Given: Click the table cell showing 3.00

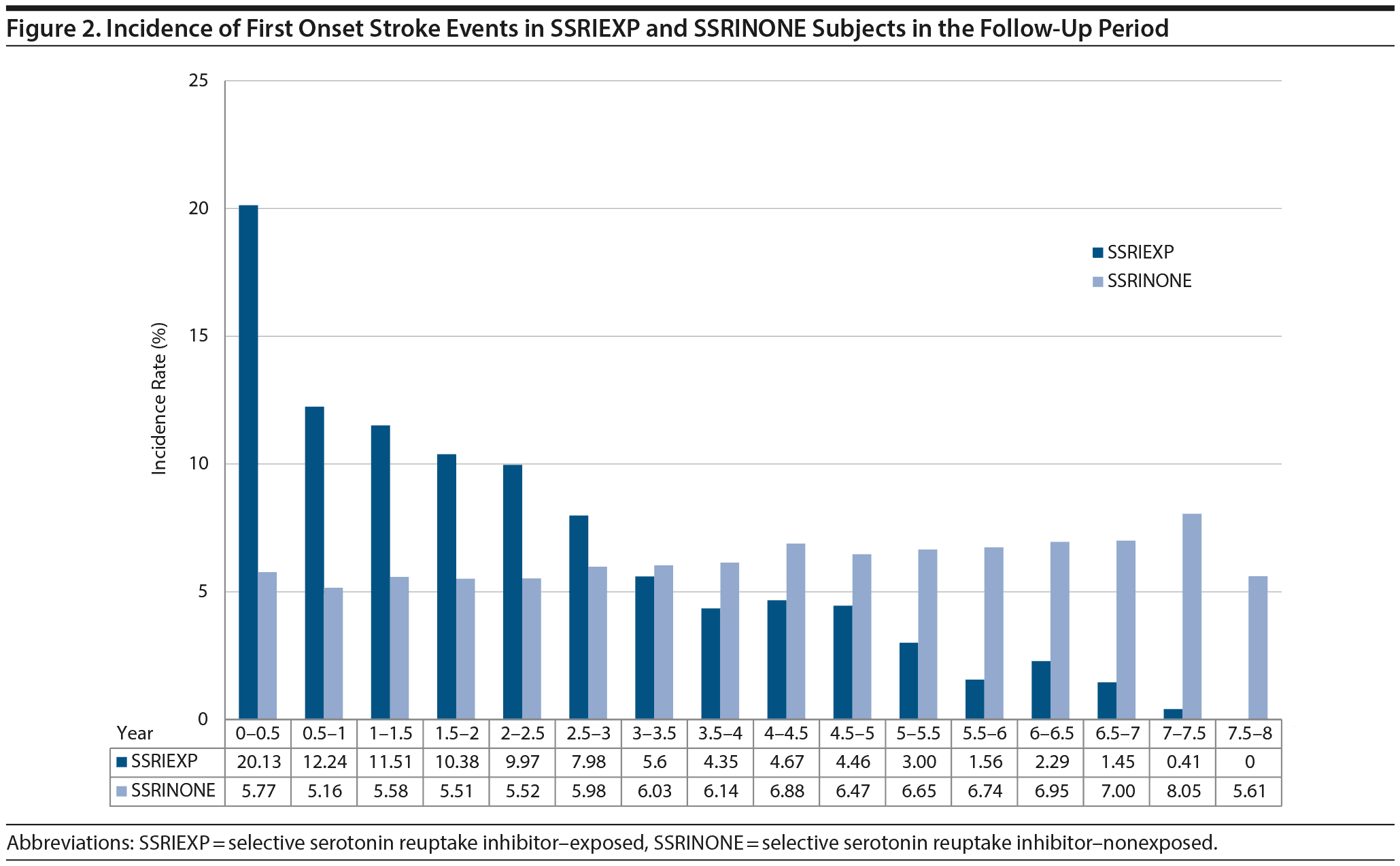Looking at the screenshot, I should pyautogui.click(x=919, y=762).
